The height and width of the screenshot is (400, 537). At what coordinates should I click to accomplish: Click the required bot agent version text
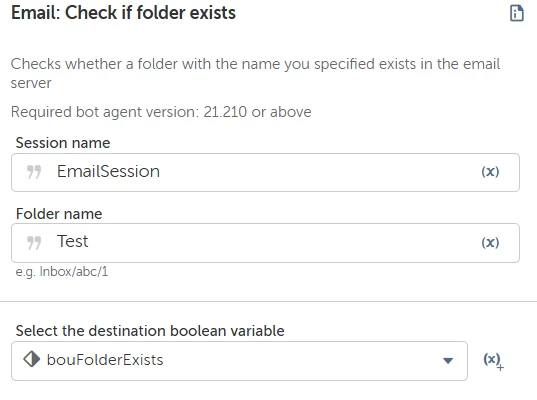[x=161, y=112]
